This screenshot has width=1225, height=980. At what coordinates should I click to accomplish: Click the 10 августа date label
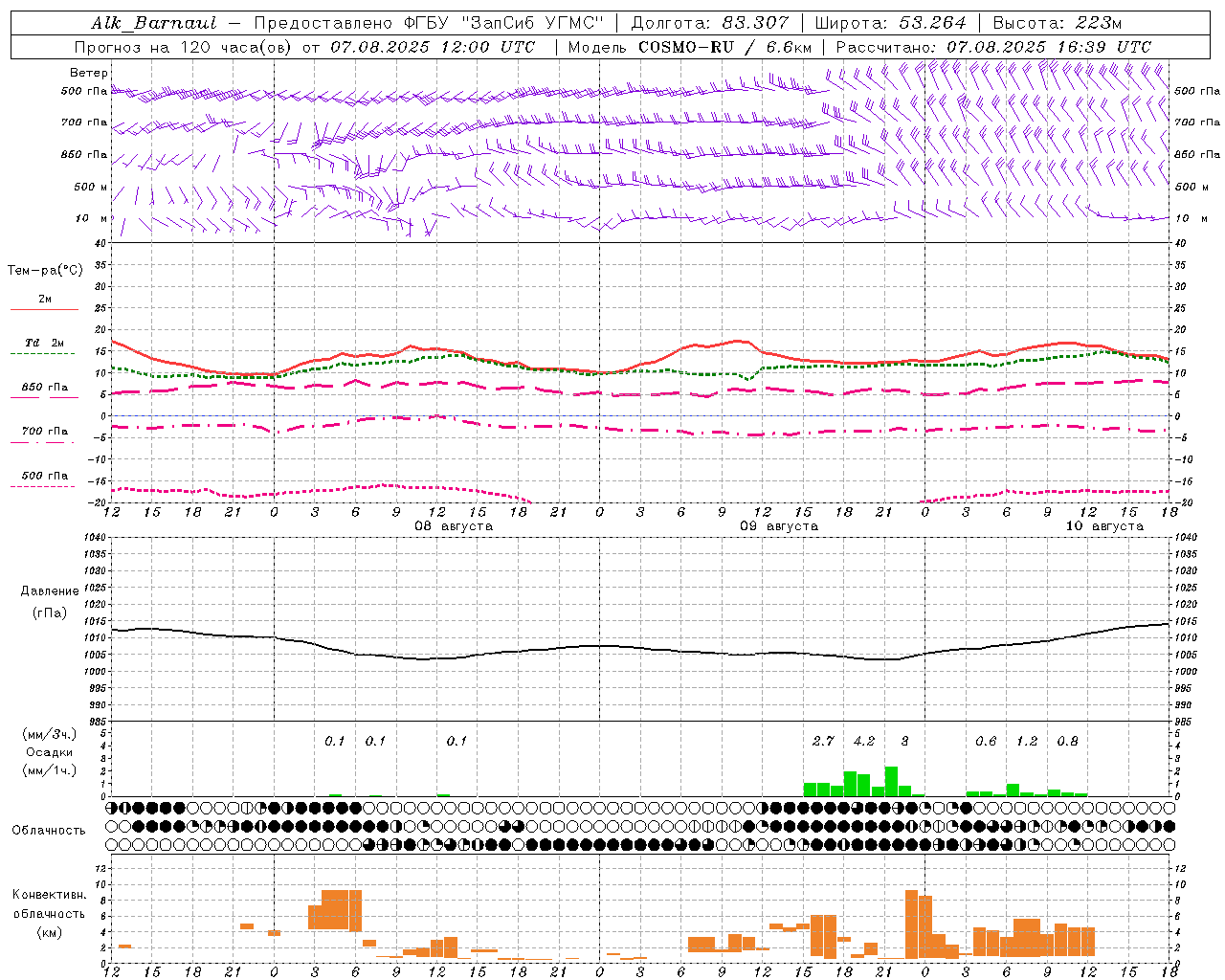1103,526
